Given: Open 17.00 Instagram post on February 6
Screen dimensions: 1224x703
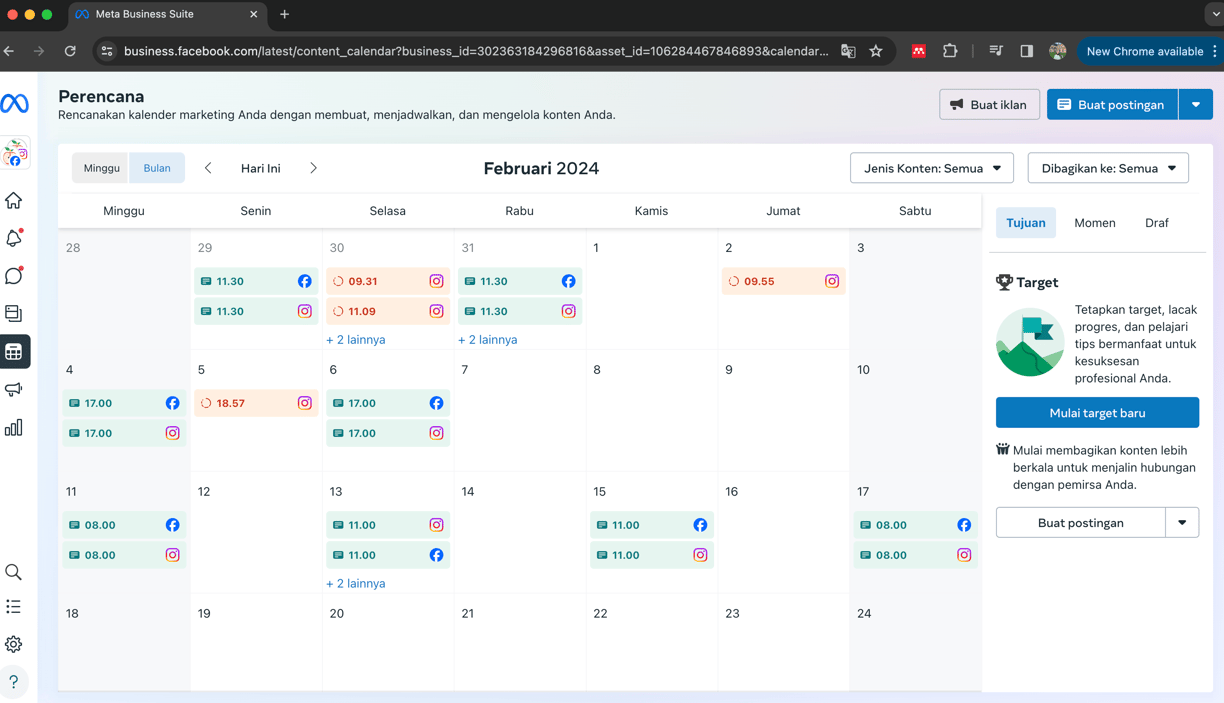Looking at the screenshot, I should (x=388, y=433).
